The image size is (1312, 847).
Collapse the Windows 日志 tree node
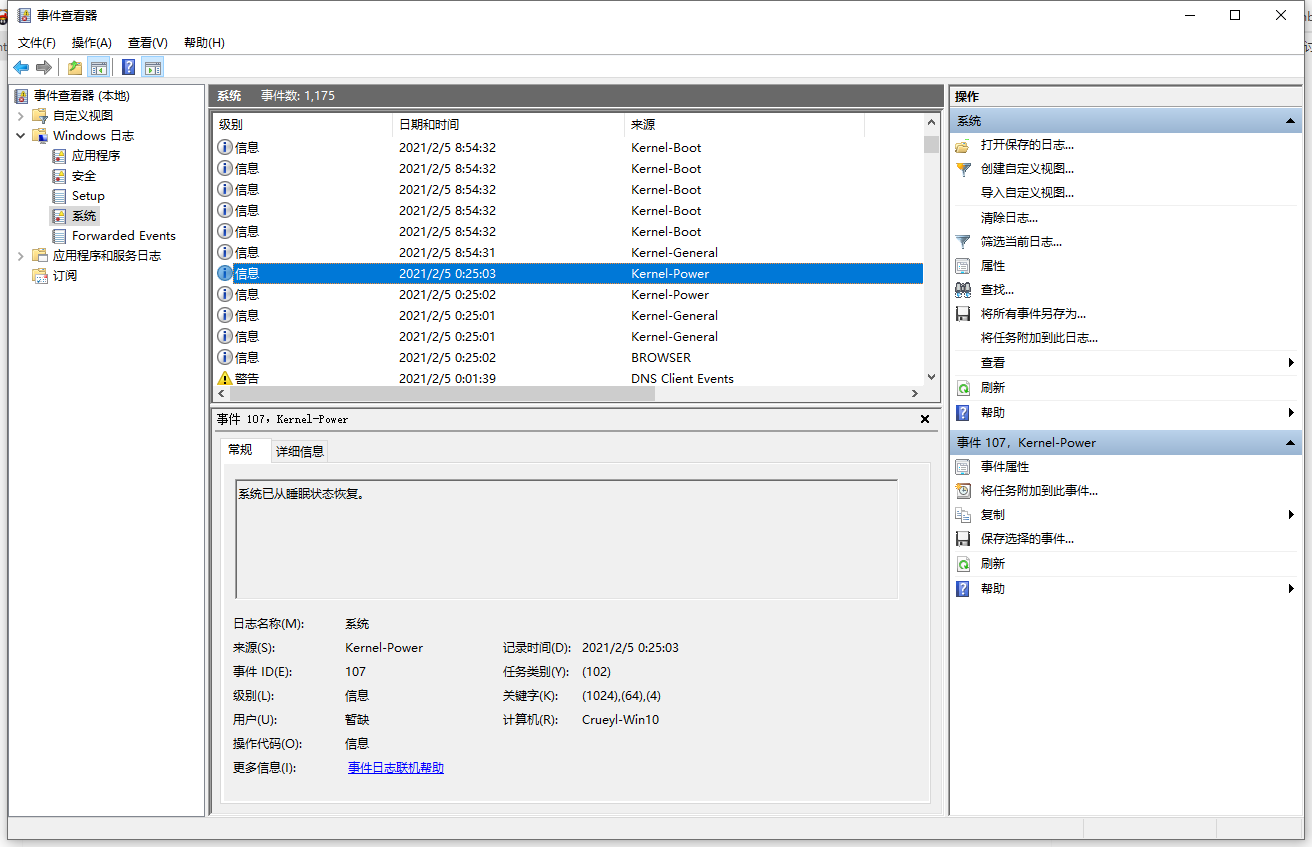coord(20,135)
